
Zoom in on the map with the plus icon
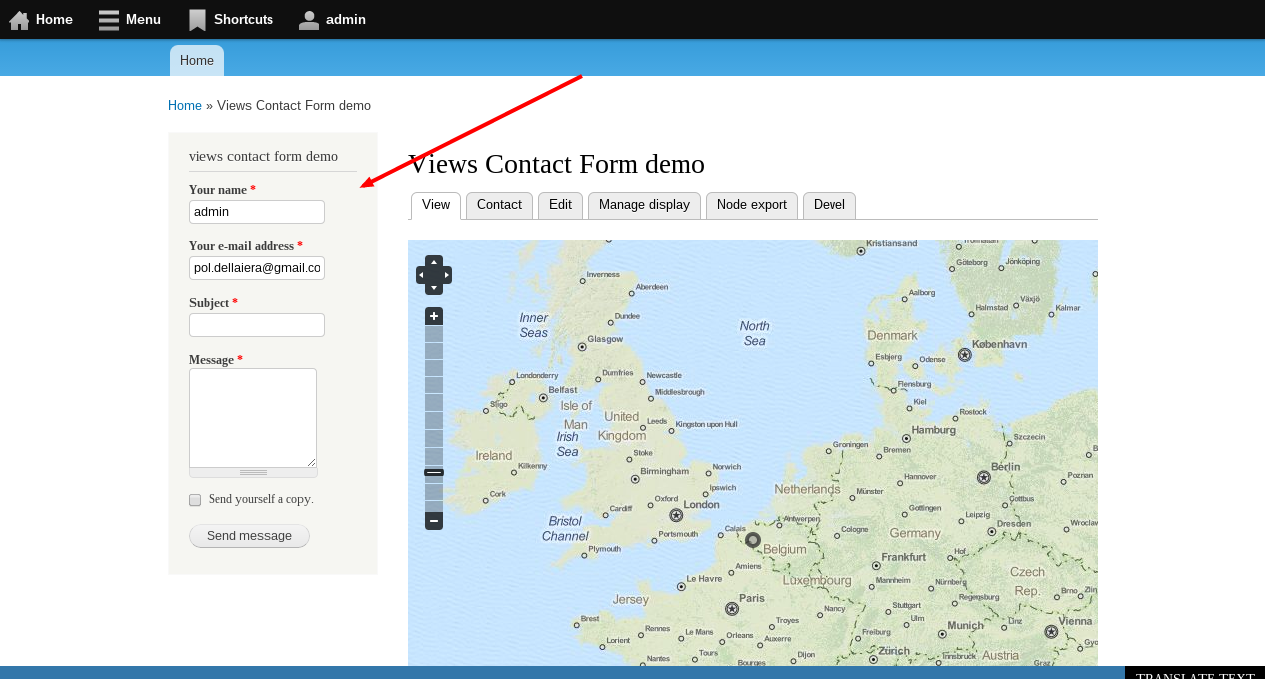point(433,315)
